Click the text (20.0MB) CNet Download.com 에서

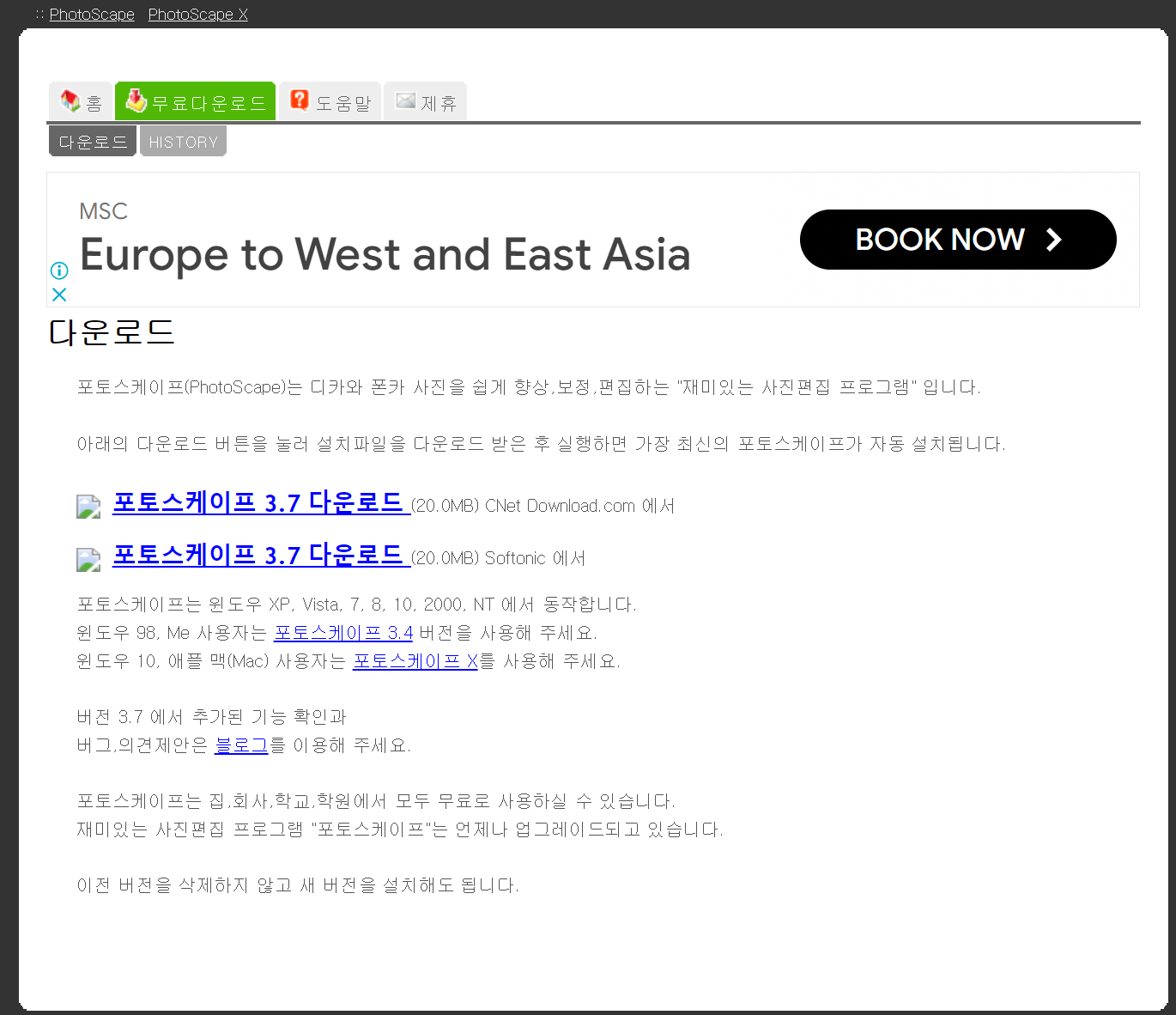pyautogui.click(x=543, y=506)
